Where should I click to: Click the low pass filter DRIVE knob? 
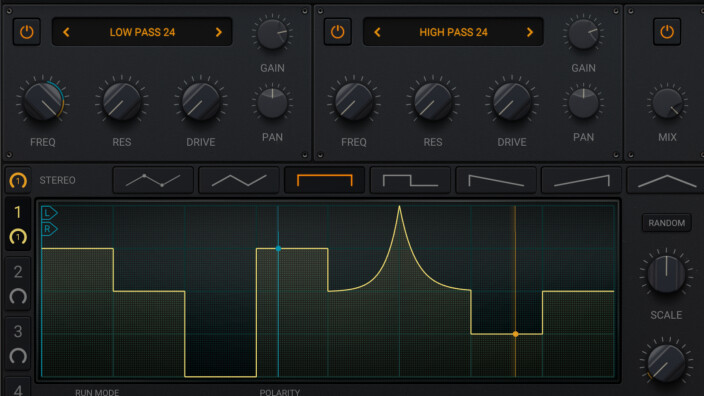coord(201,101)
